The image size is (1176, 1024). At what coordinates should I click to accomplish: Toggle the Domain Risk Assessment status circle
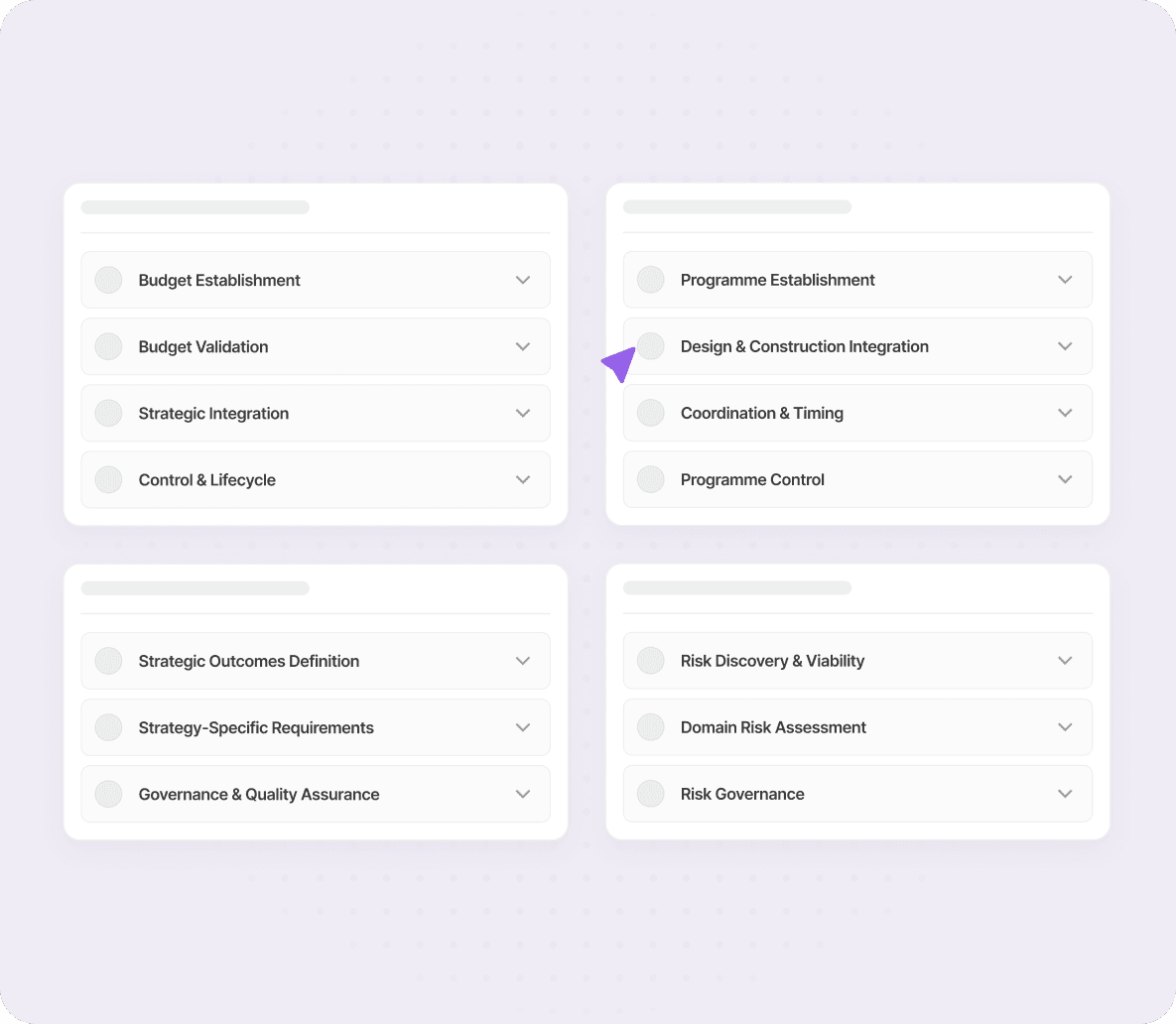pyautogui.click(x=650, y=726)
